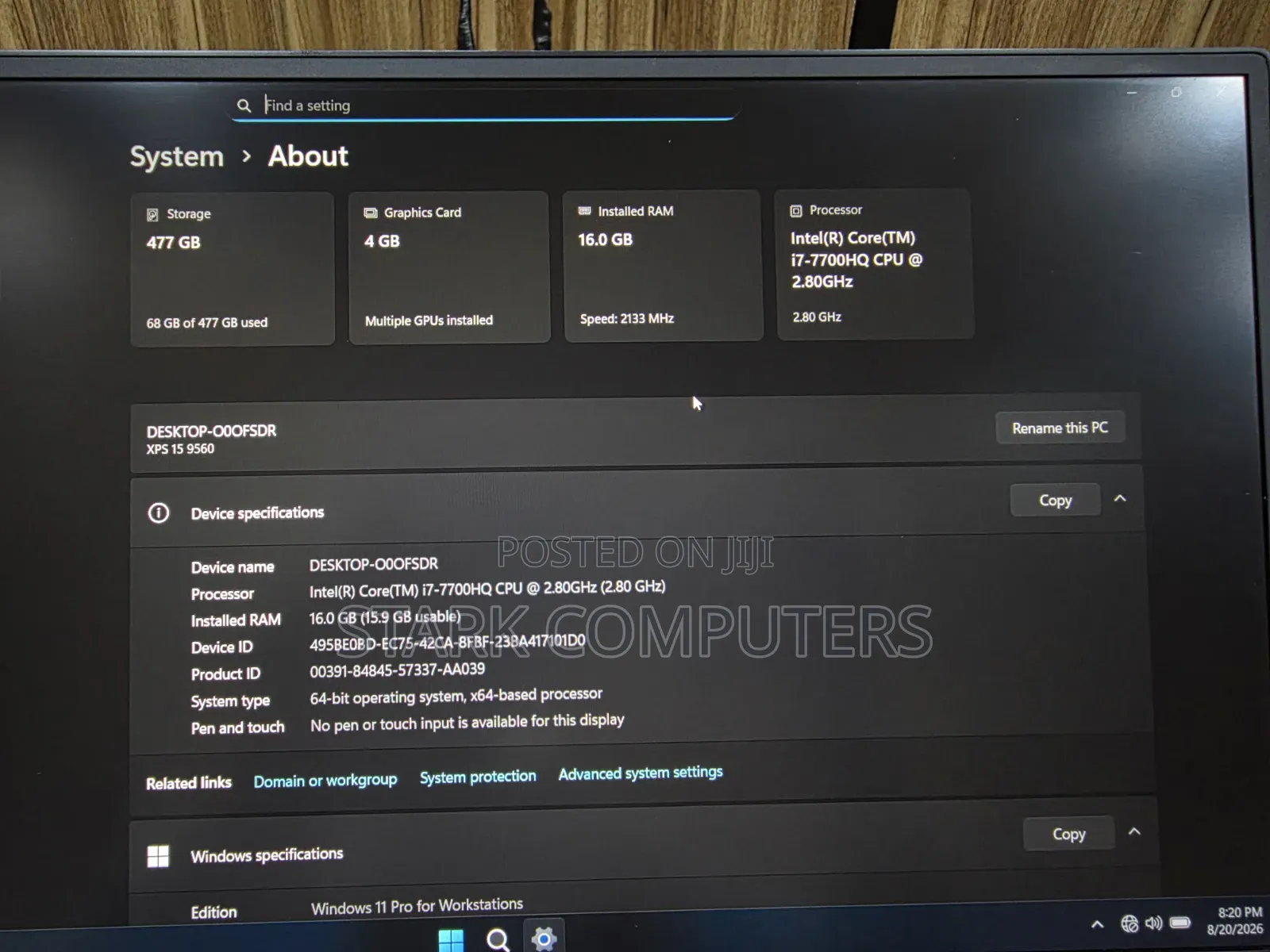Open Advanced system settings link
The width and height of the screenshot is (1270, 952).
point(641,773)
